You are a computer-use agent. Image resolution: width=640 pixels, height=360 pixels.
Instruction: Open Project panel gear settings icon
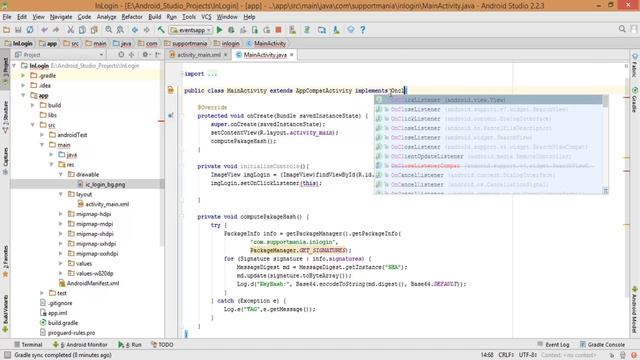(145, 55)
